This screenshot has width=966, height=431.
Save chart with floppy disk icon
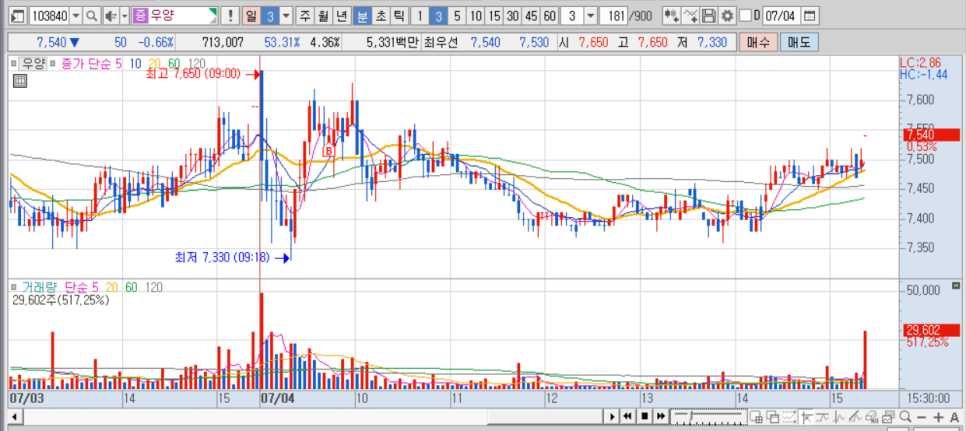click(710, 15)
